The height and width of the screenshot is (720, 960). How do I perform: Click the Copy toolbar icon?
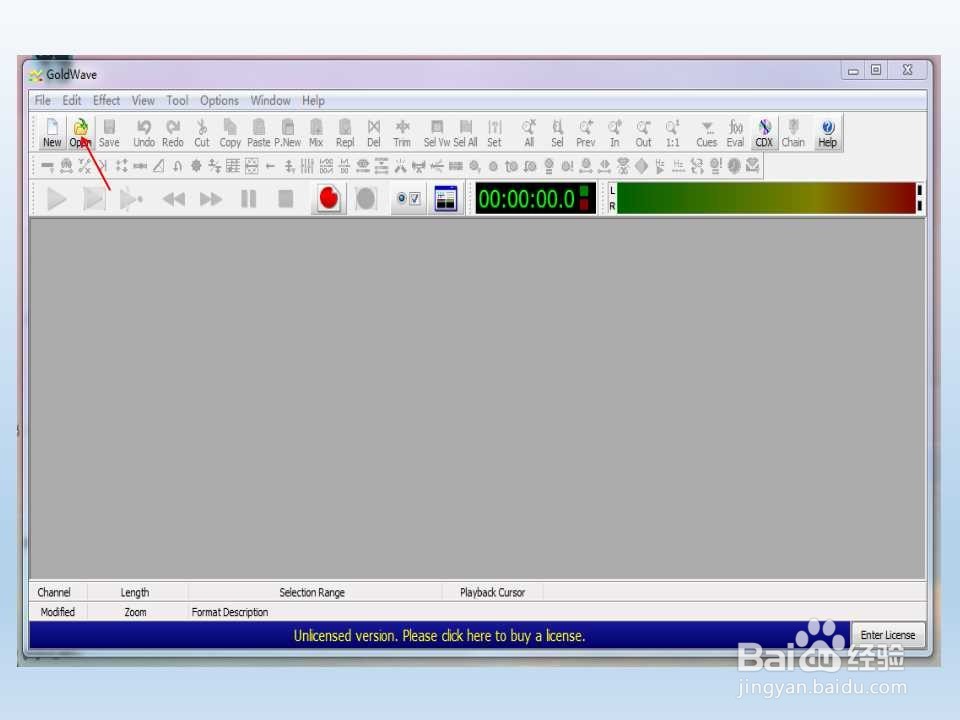(x=230, y=133)
